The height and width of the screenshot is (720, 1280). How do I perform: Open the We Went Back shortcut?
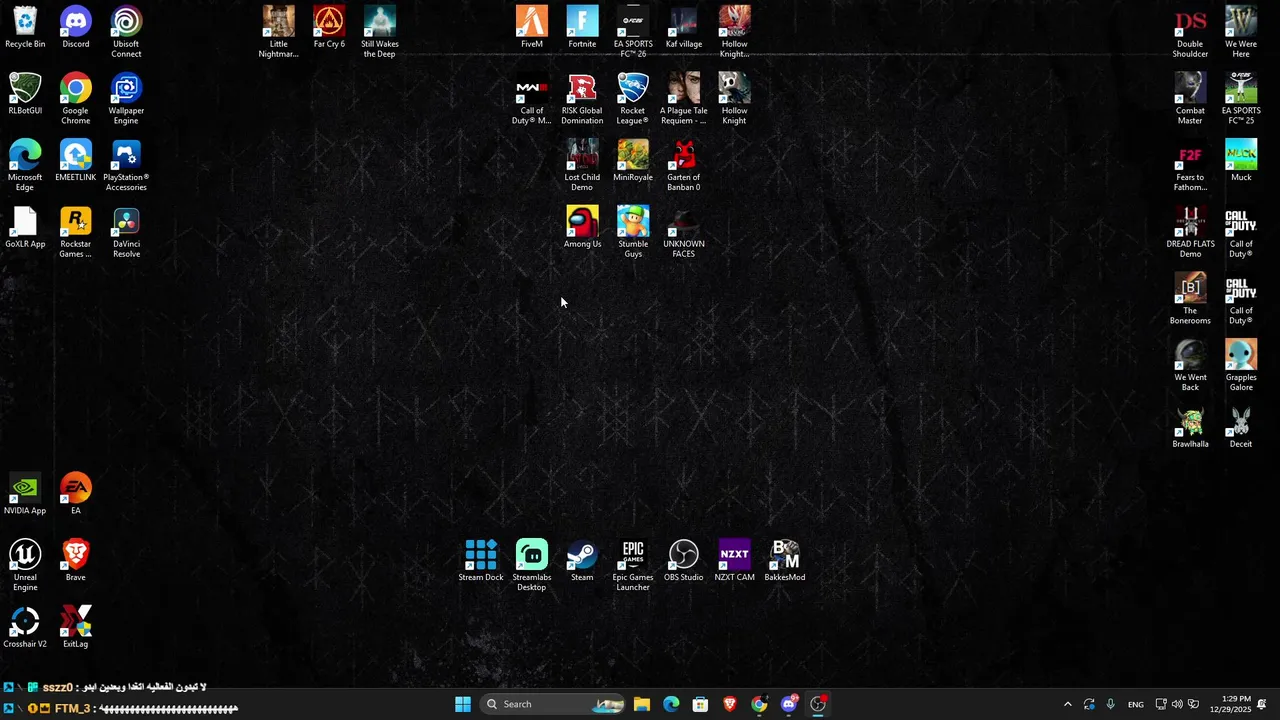tap(1190, 366)
